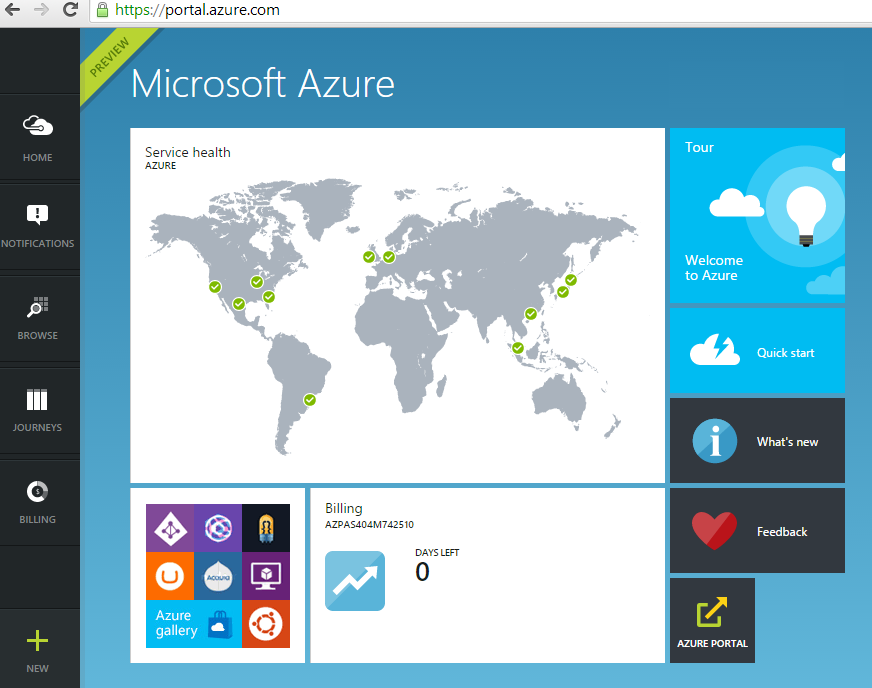Select the golden capsule gallery icon on black
The width and height of the screenshot is (872, 688).
(x=266, y=528)
